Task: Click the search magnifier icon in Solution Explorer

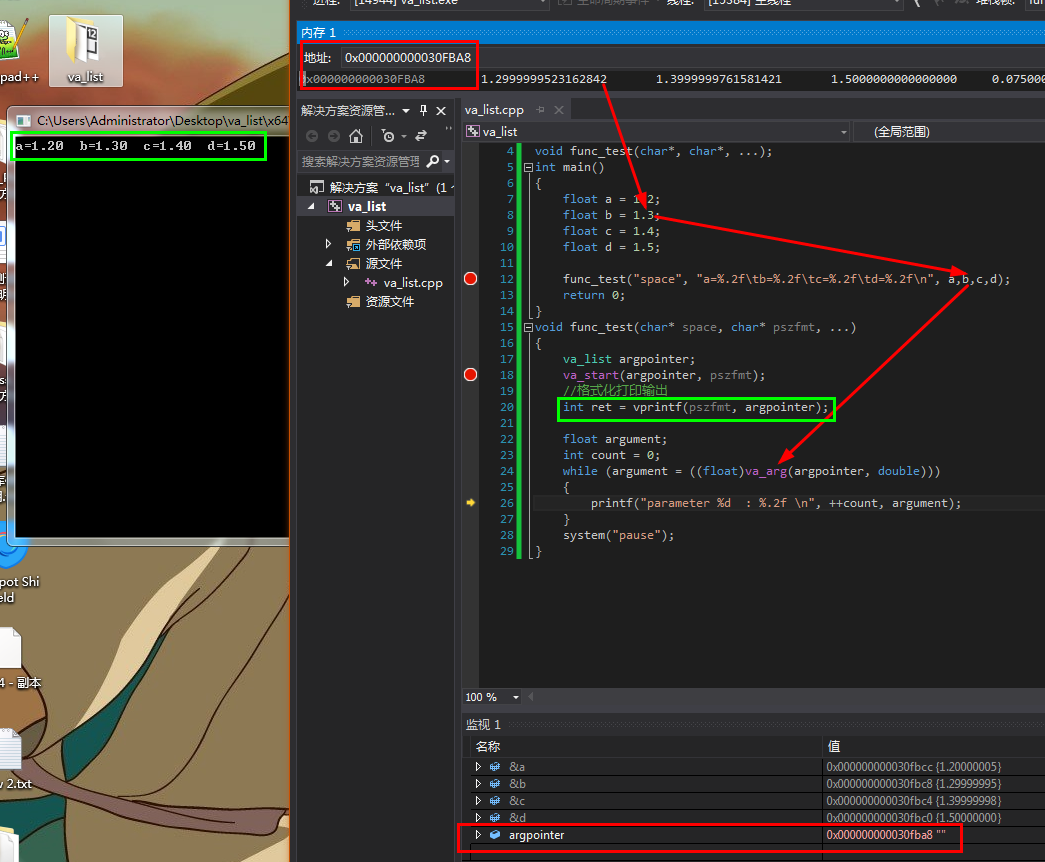Action: click(433, 161)
